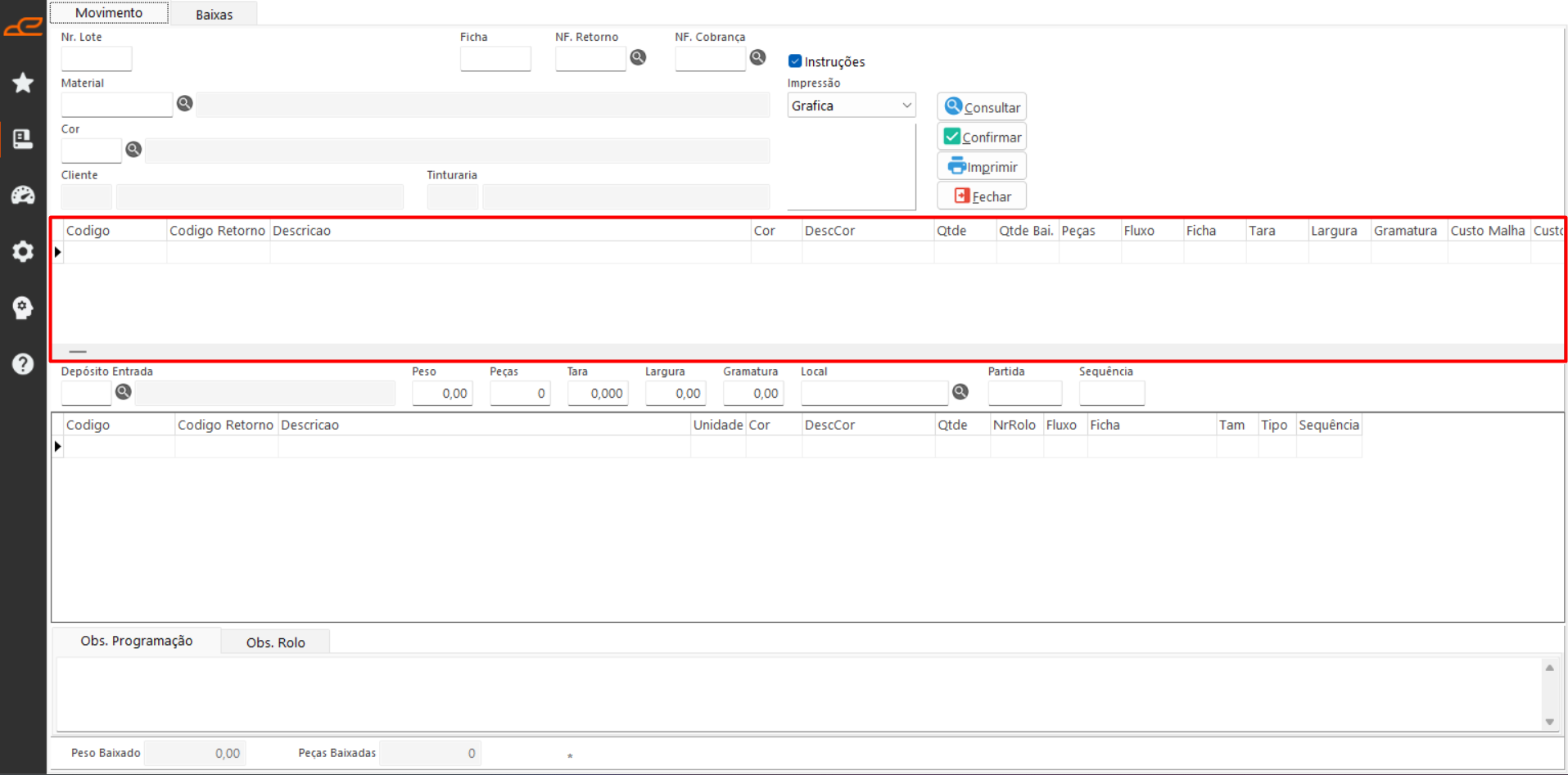Toggle the Instruções checkbox
This screenshot has width=1568, height=775.
click(x=794, y=61)
